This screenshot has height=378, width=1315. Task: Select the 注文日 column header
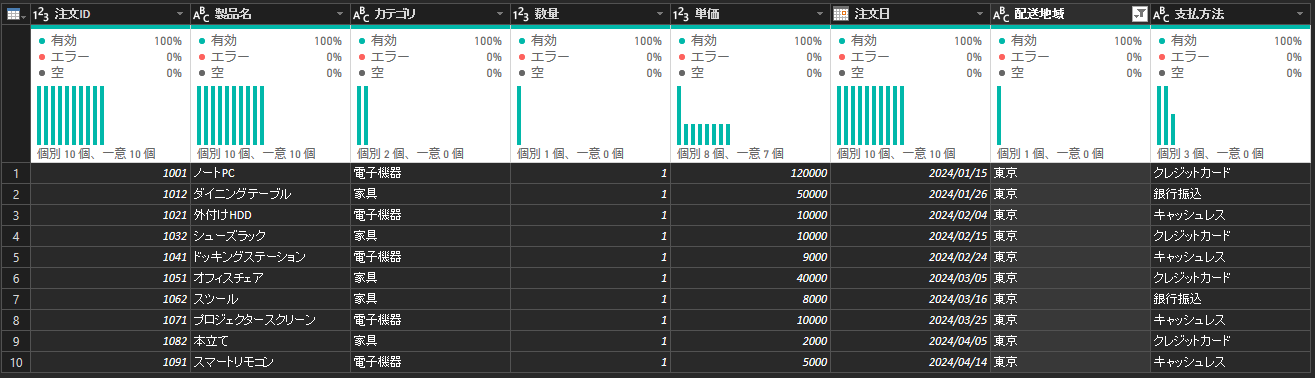pyautogui.click(x=910, y=13)
